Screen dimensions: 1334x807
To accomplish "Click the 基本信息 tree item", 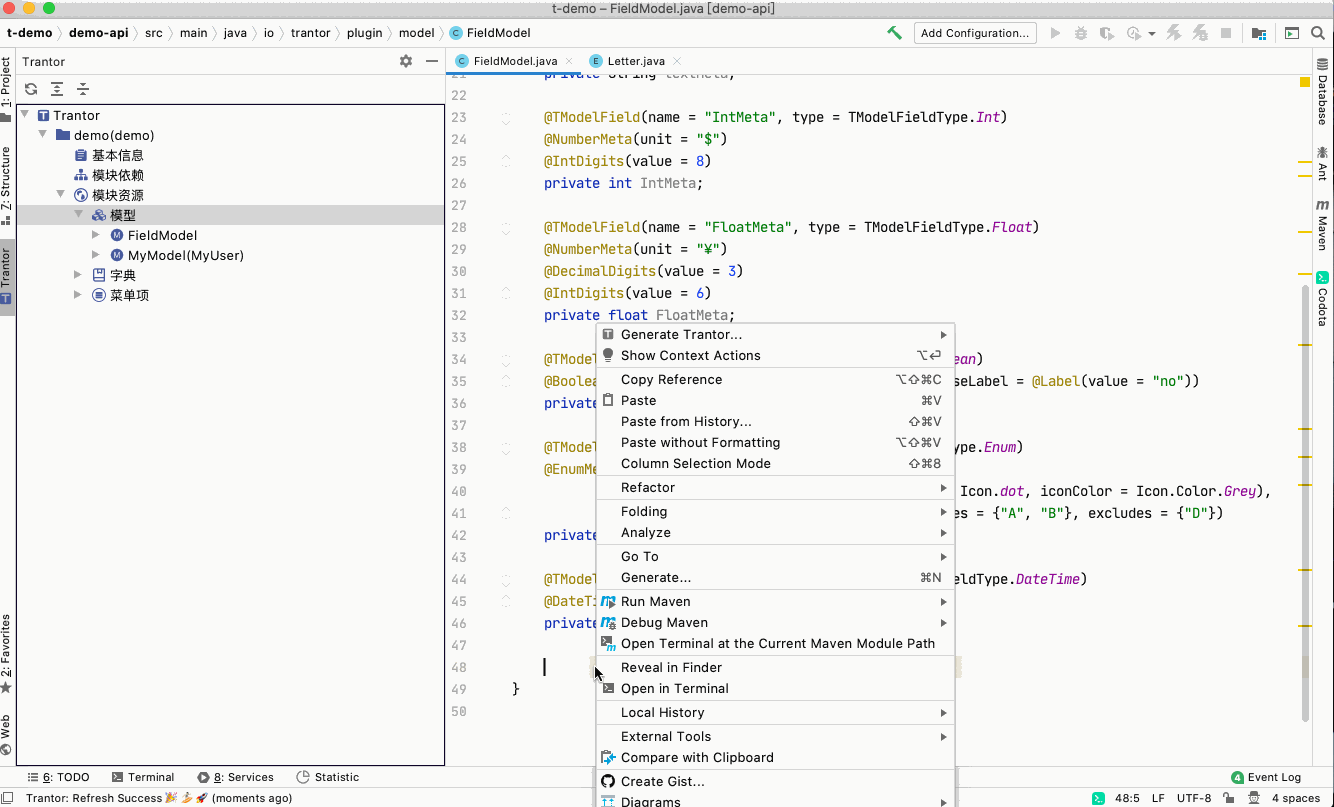I will coord(118,155).
